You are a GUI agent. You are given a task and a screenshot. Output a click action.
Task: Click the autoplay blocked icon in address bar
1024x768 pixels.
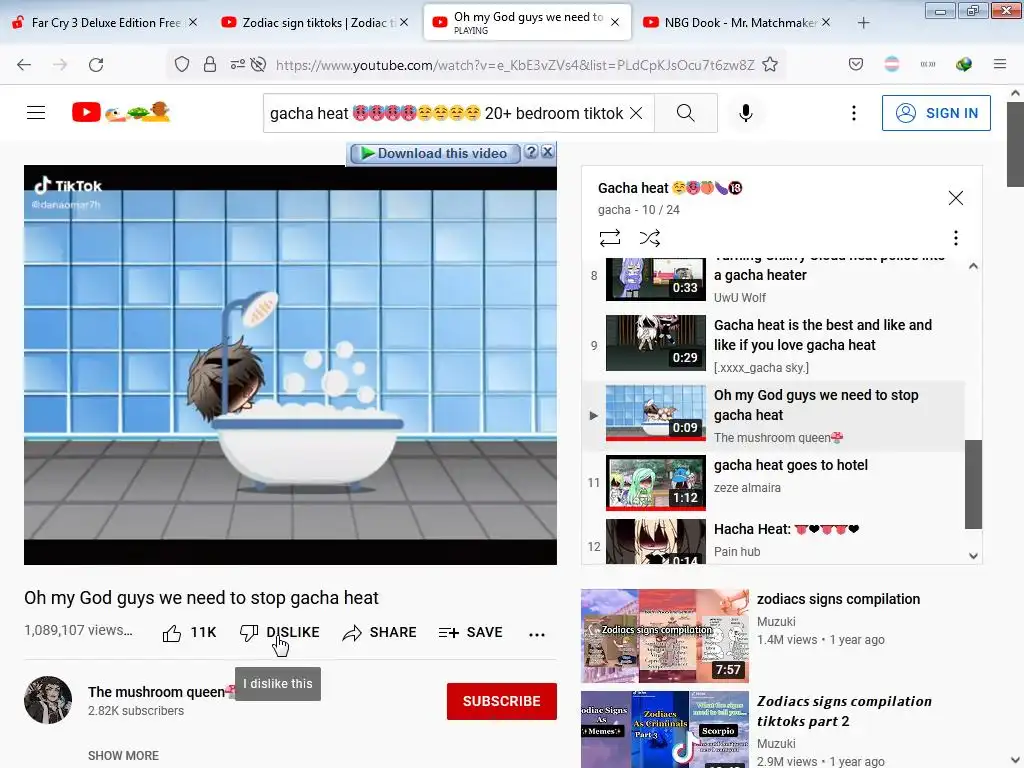coord(259,64)
